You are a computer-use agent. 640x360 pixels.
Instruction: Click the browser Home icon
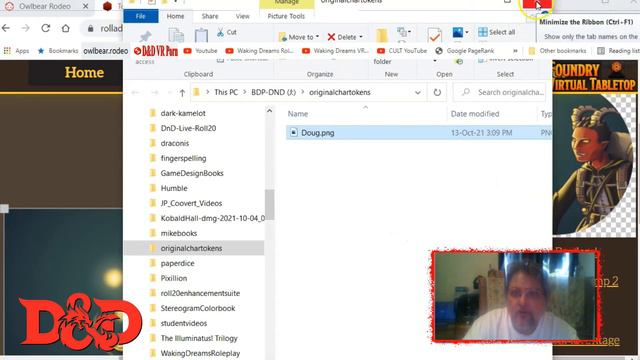[x=66, y=28]
